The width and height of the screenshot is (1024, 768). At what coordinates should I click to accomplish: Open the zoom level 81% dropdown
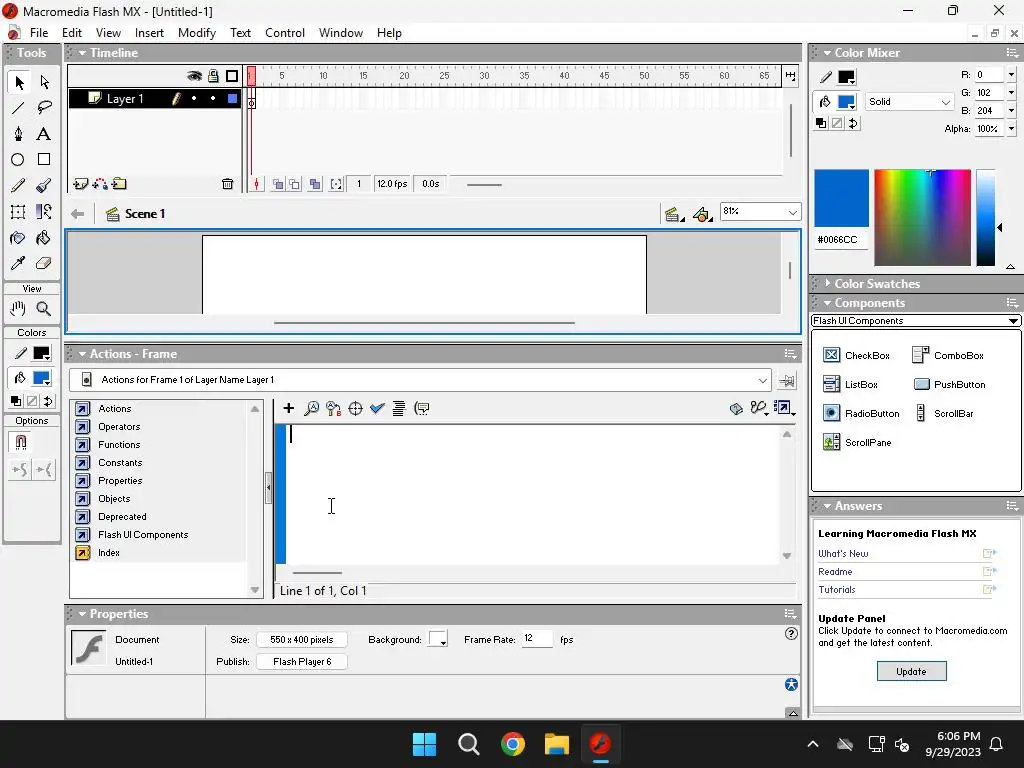[792, 212]
